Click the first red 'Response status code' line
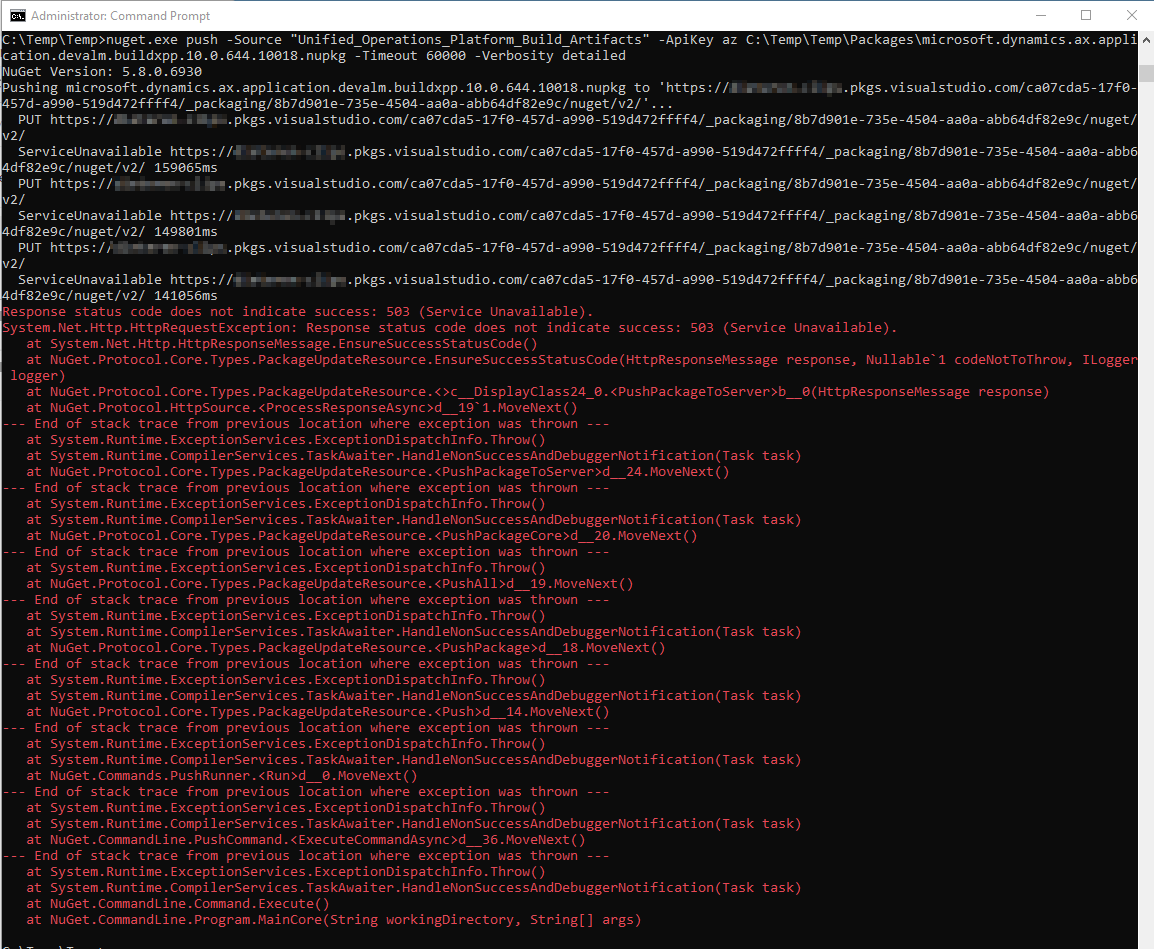Screen dimensions: 1154x949 click(x=298, y=312)
